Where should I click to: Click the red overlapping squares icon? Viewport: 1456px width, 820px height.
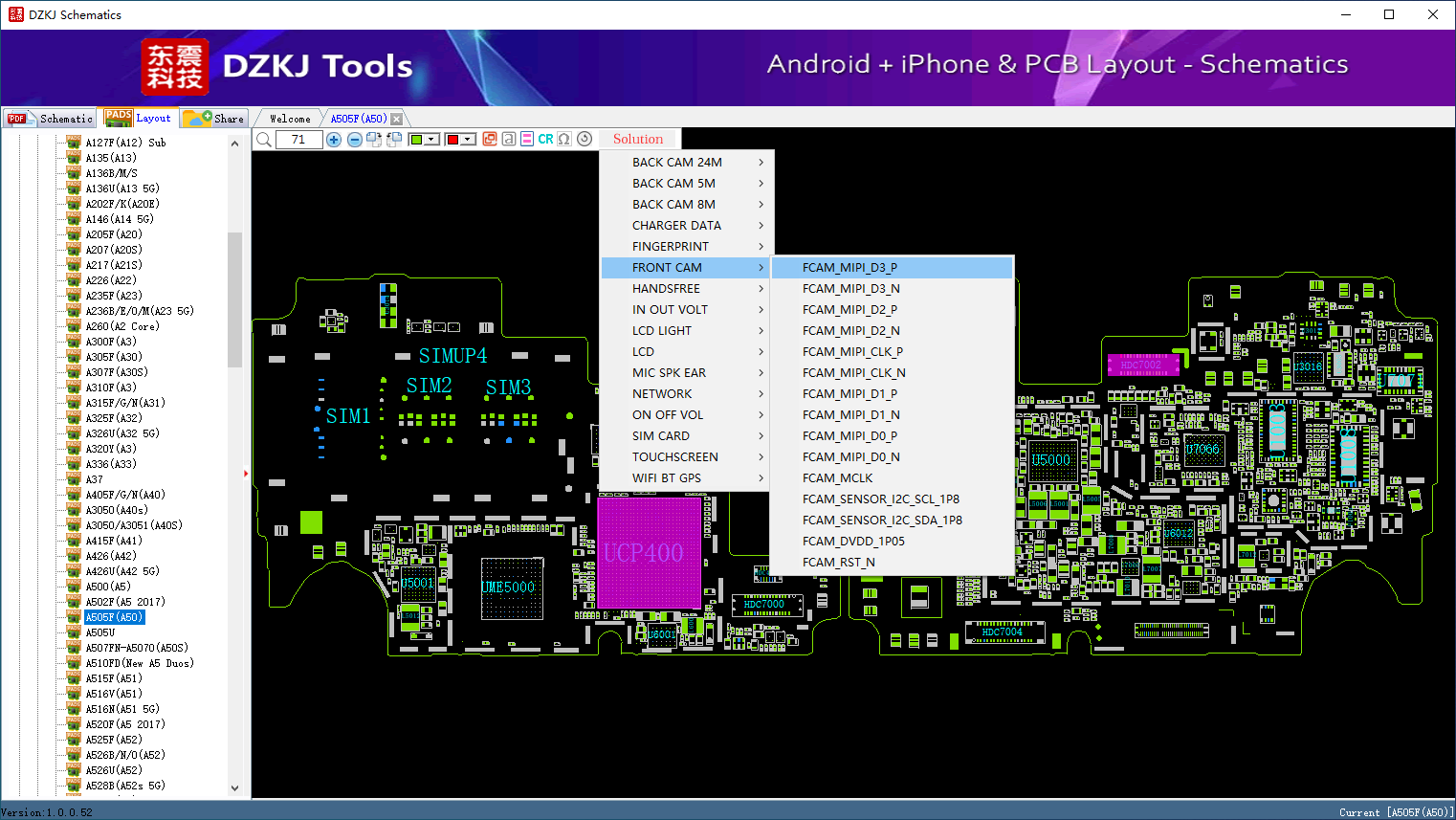click(x=490, y=139)
